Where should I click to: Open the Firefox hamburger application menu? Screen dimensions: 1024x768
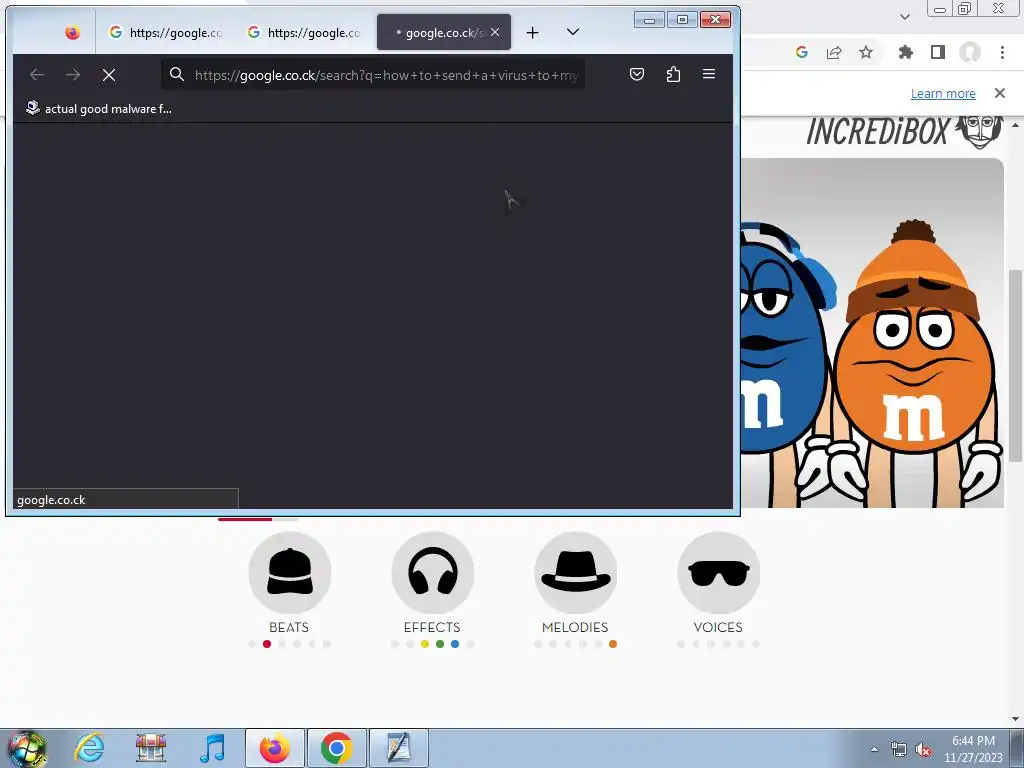pyautogui.click(x=709, y=74)
